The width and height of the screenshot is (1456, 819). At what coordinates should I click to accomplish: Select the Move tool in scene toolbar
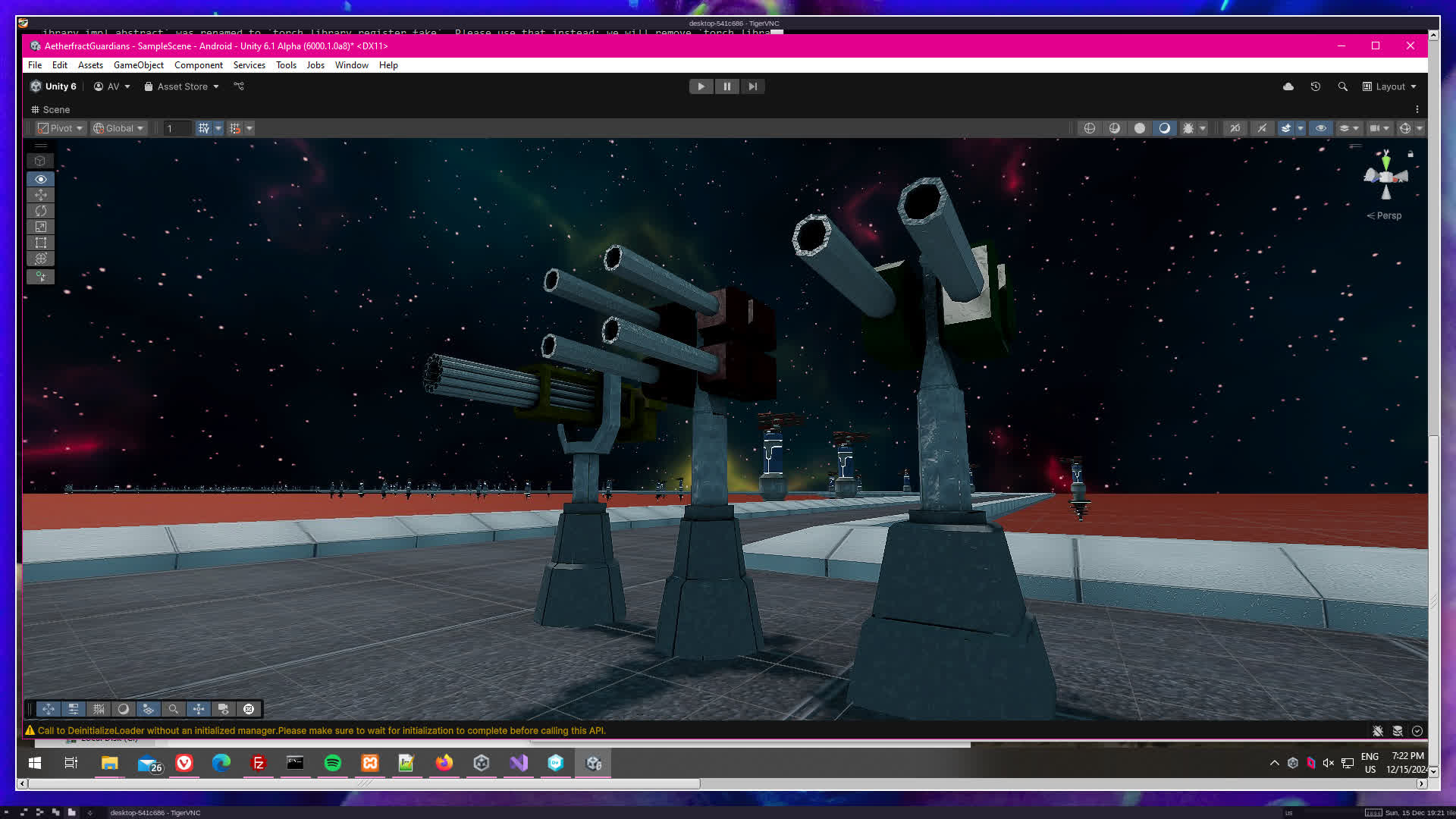pos(41,195)
